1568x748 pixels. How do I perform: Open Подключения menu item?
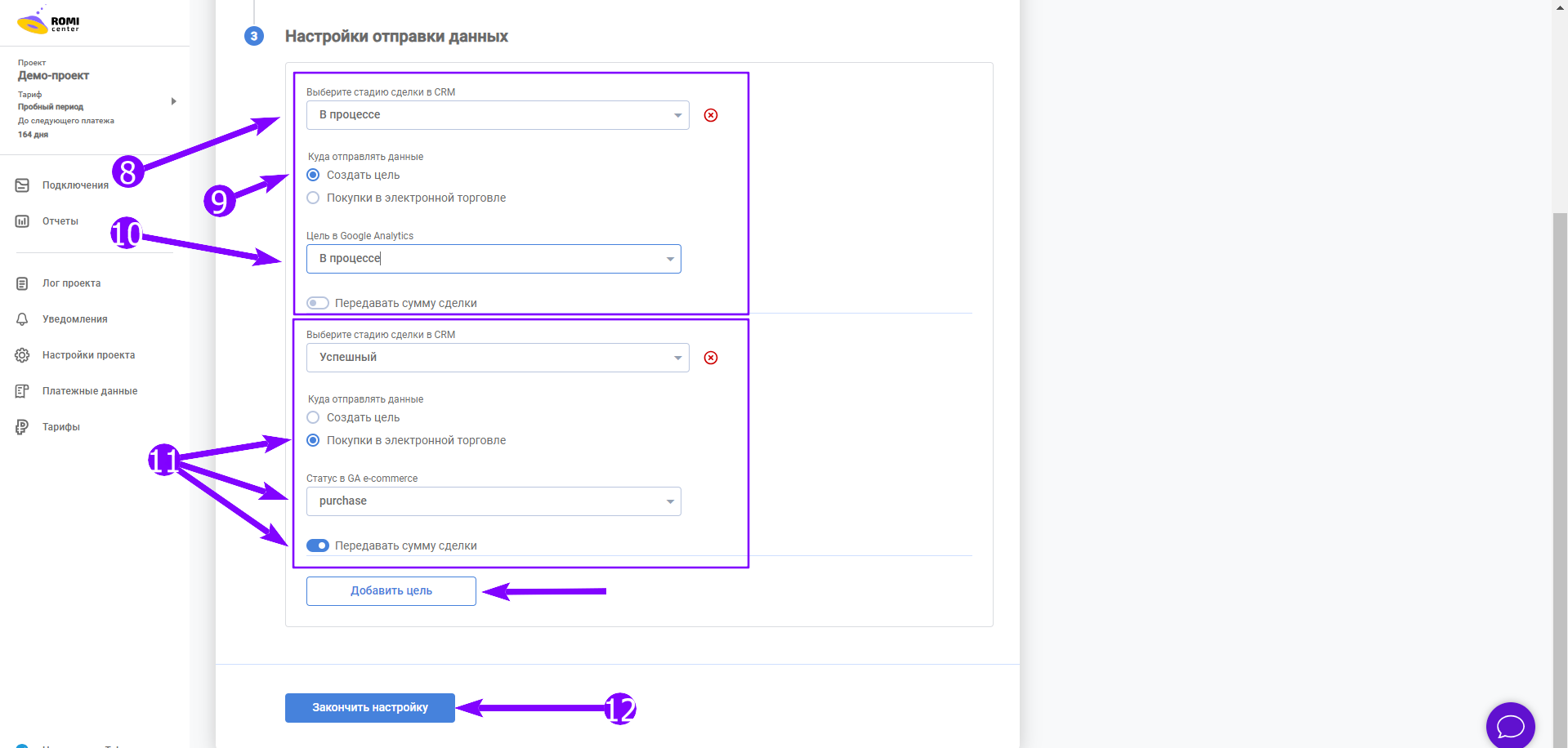75,185
